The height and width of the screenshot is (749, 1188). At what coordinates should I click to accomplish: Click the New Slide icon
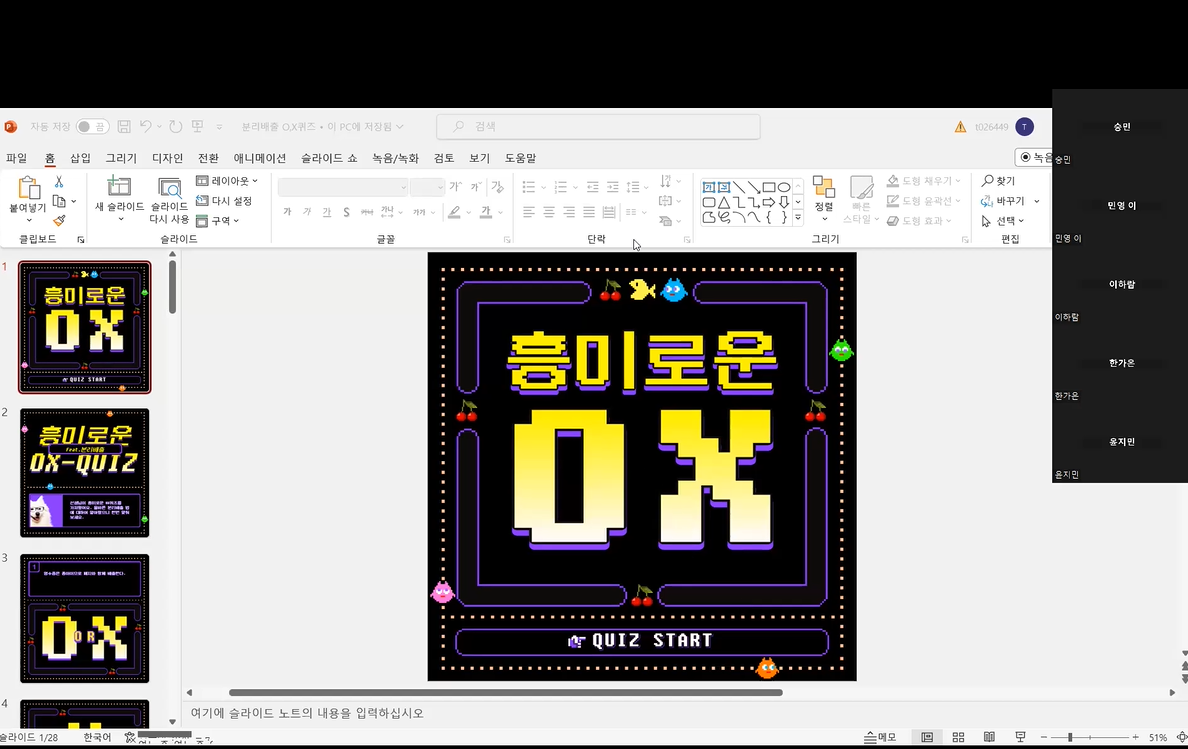[119, 186]
